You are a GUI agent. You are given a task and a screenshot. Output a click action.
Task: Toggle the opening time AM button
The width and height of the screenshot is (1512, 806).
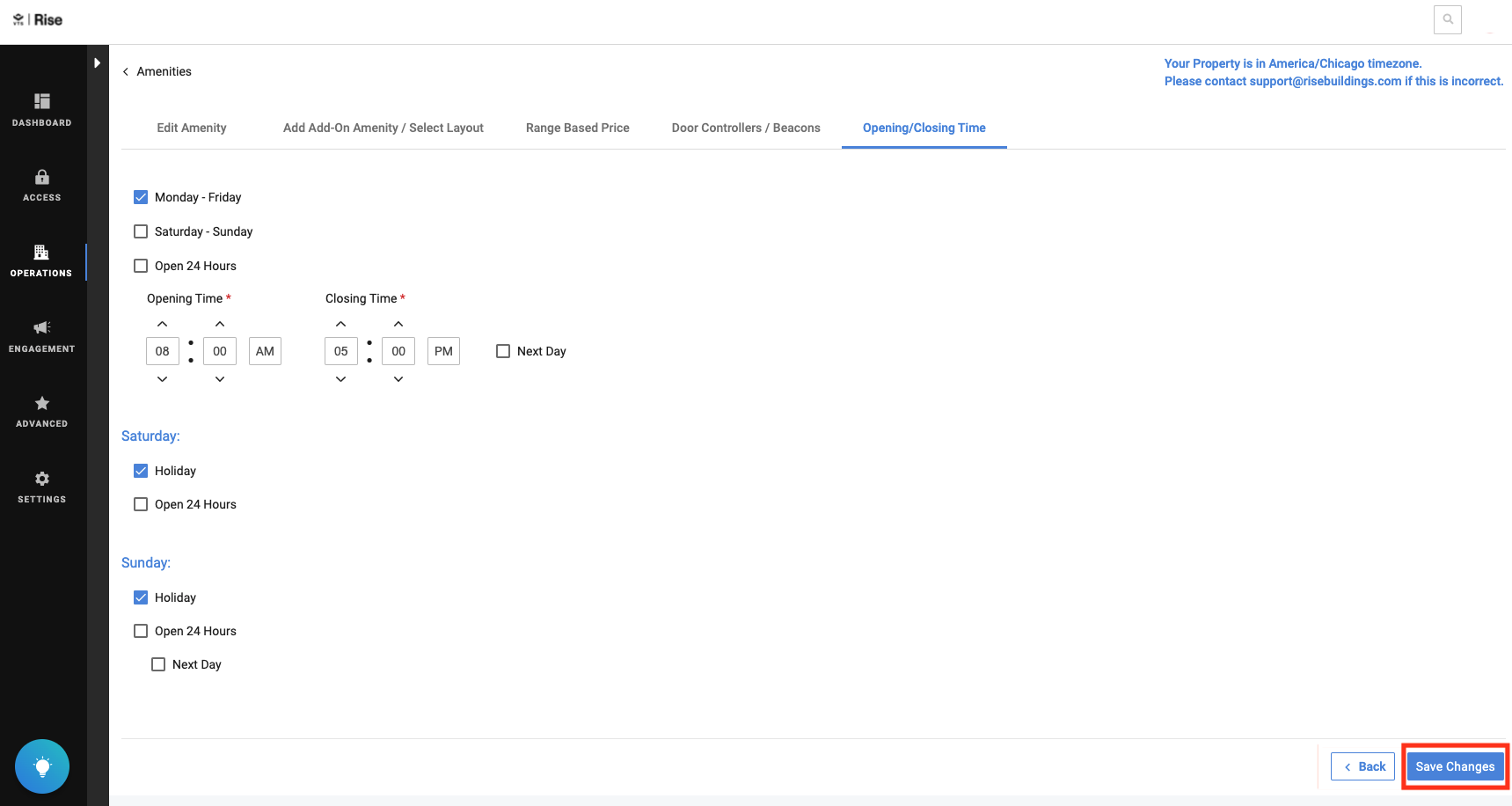pos(265,351)
